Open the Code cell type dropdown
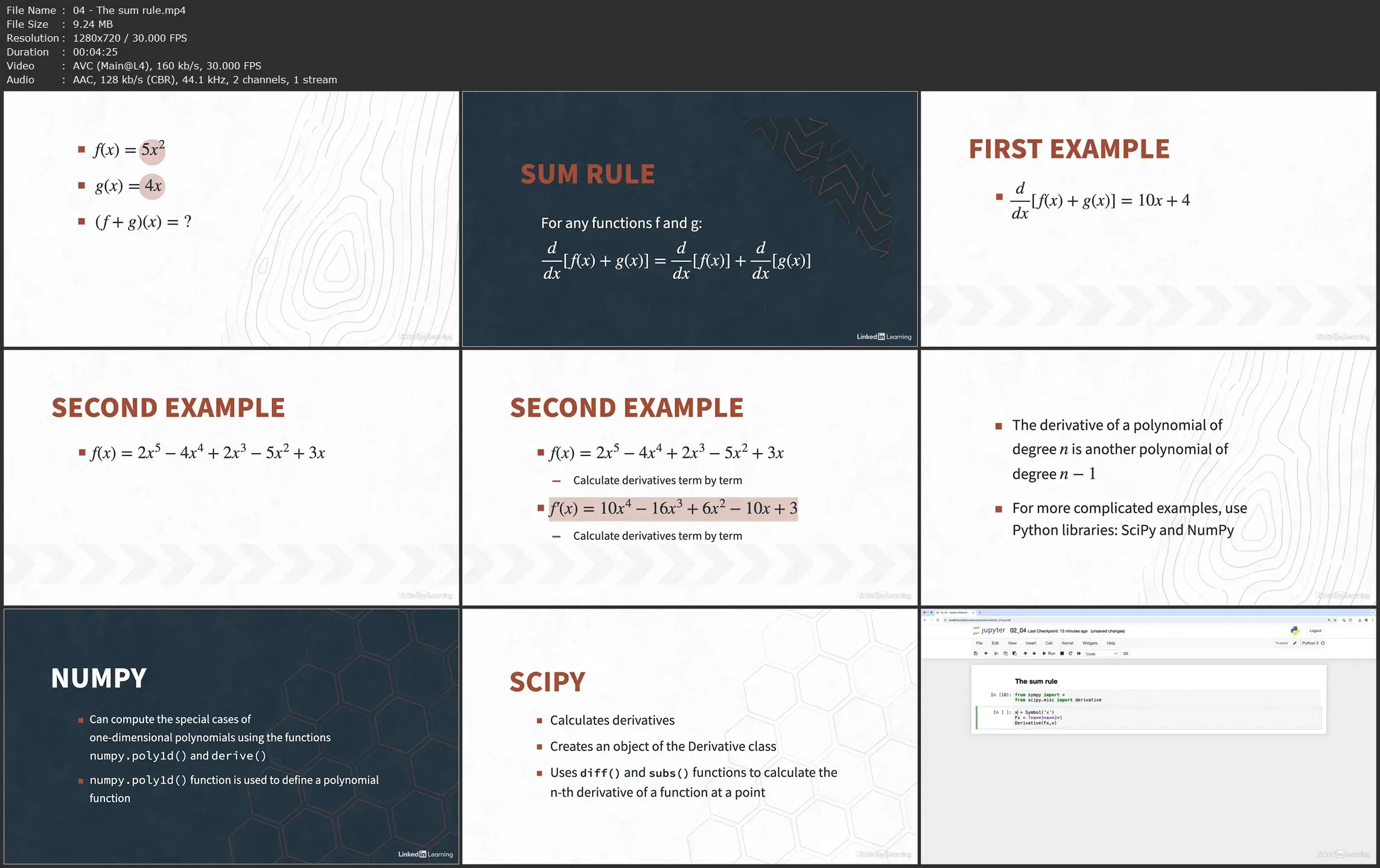 pyautogui.click(x=1101, y=654)
